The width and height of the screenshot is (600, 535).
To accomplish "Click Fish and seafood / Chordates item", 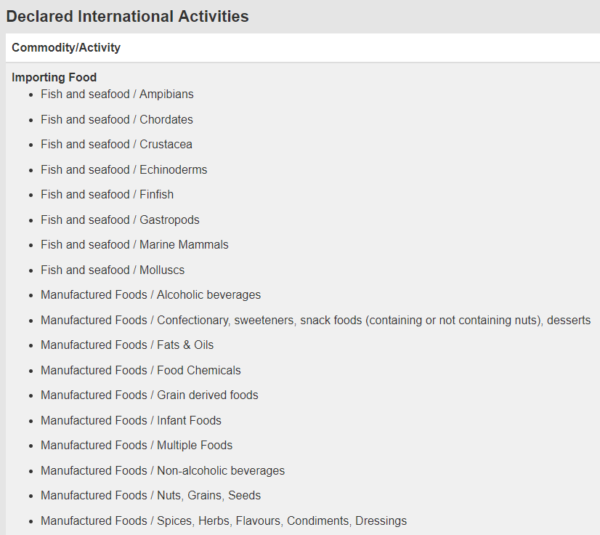I will click(117, 119).
